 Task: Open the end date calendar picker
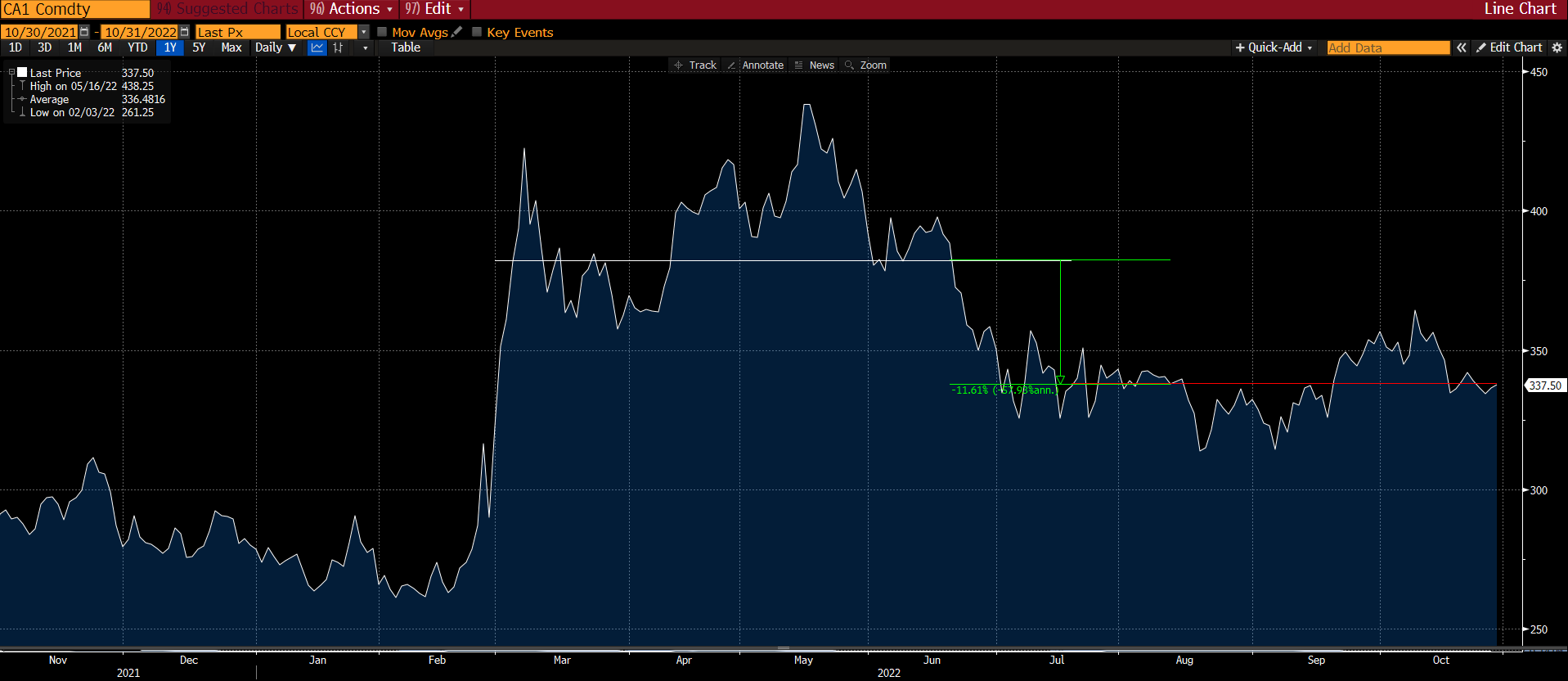(184, 32)
